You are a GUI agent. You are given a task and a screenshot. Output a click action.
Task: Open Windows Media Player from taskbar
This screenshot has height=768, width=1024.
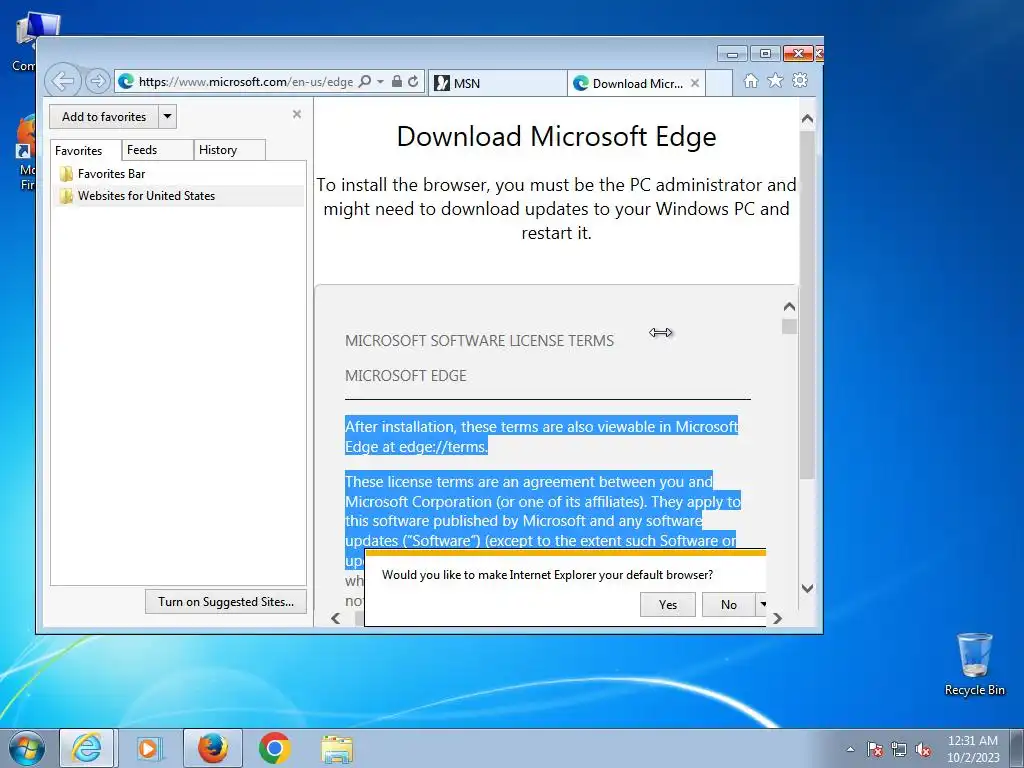[x=150, y=748]
